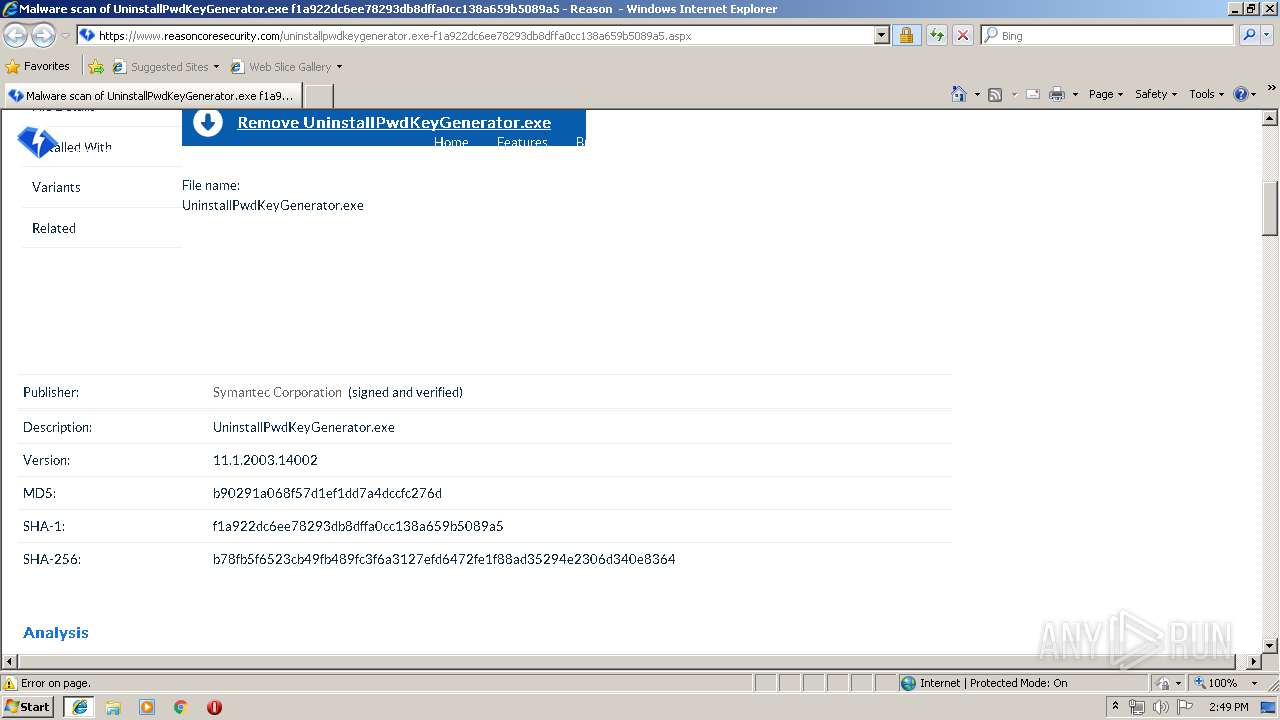Click the Home icon in command bar
Viewport: 1280px width, 720px height.
click(958, 94)
